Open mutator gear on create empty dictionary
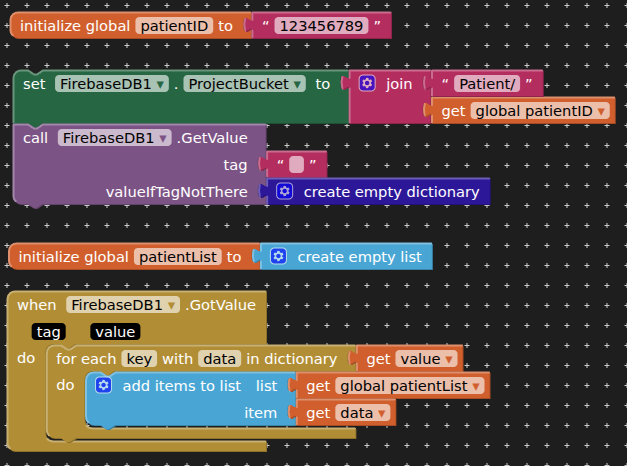The image size is (627, 466). (285, 192)
